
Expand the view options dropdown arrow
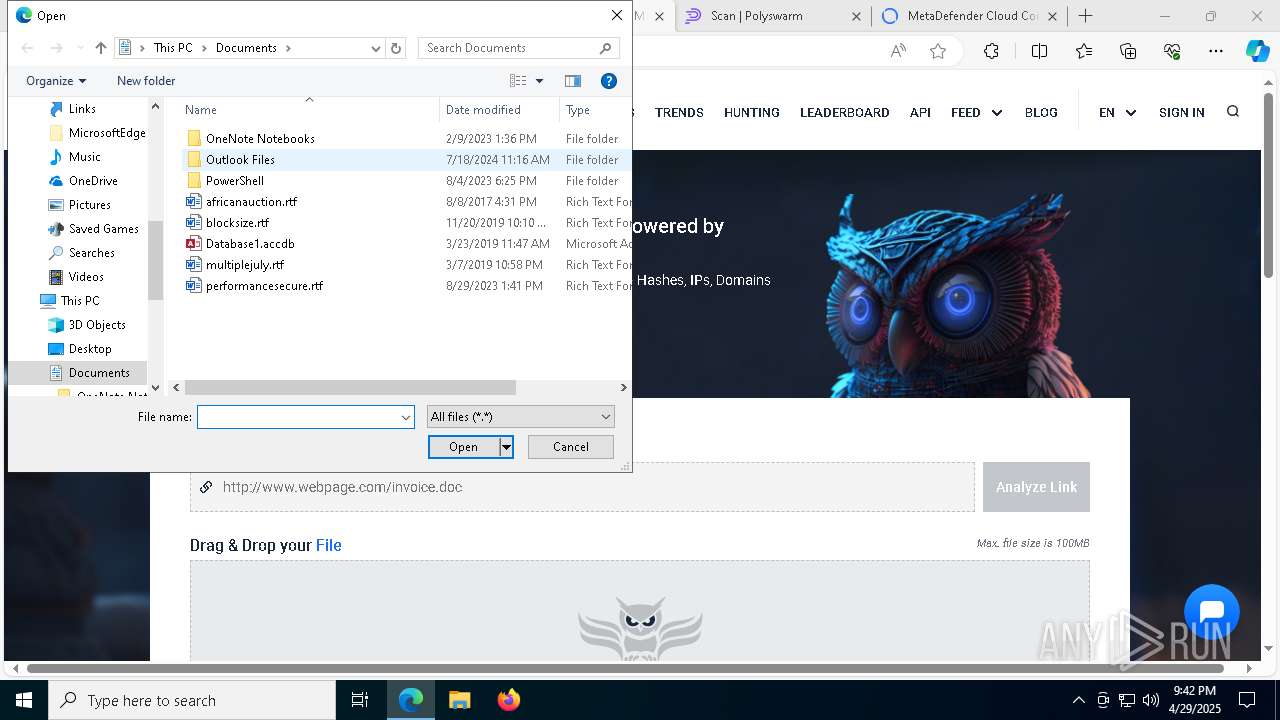539,81
